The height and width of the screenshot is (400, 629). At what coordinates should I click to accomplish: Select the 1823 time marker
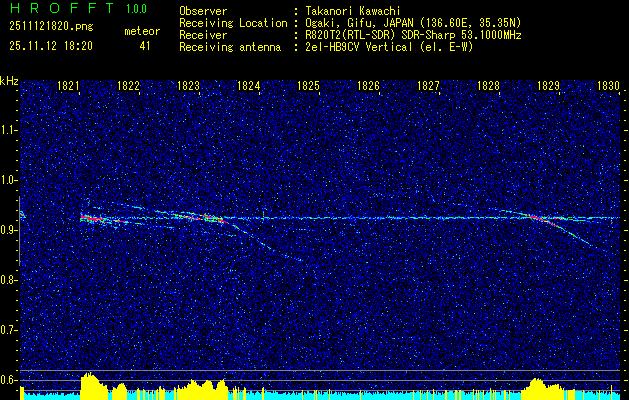pyautogui.click(x=188, y=86)
